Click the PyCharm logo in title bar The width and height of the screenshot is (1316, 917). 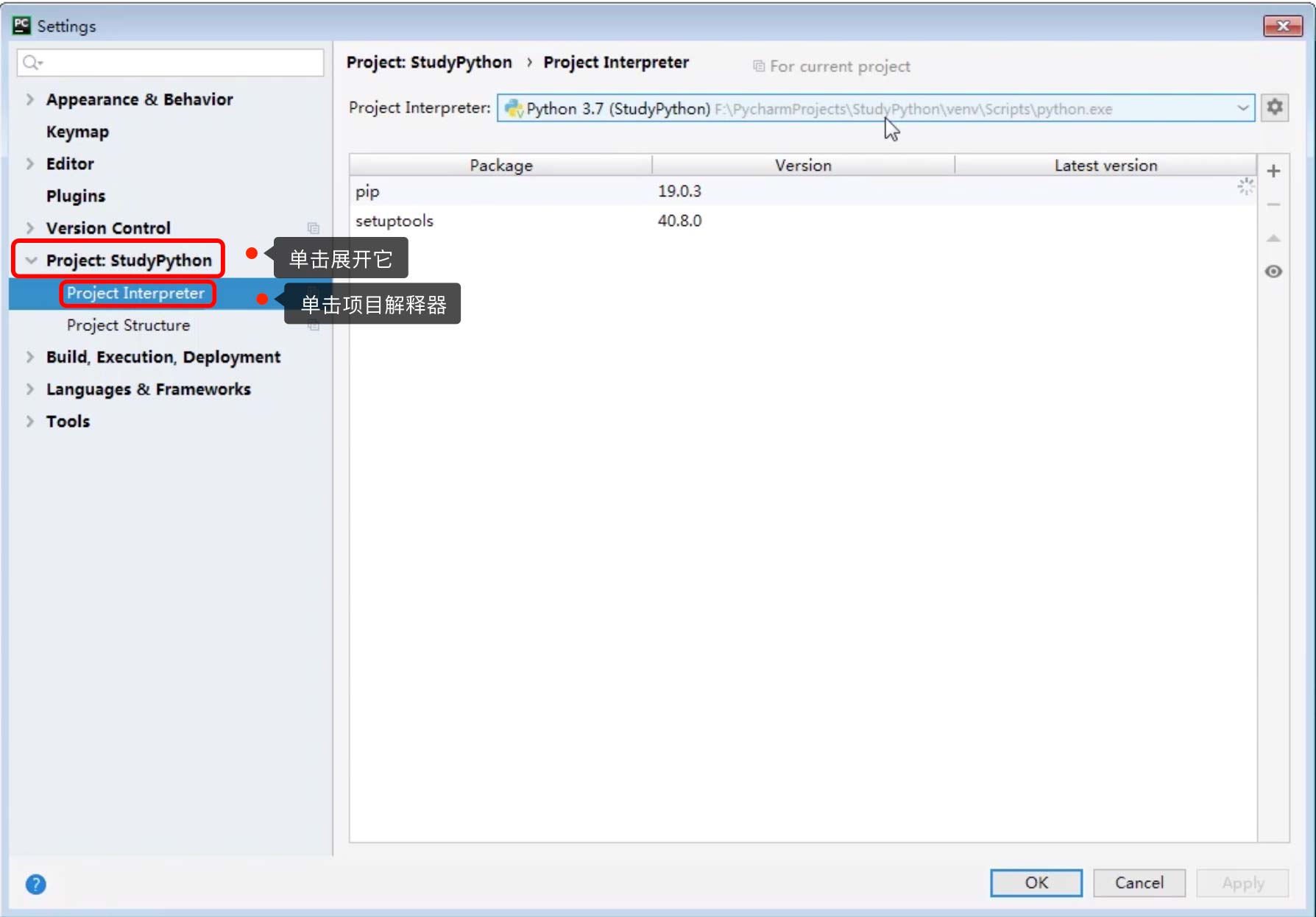pyautogui.click(x=21, y=26)
